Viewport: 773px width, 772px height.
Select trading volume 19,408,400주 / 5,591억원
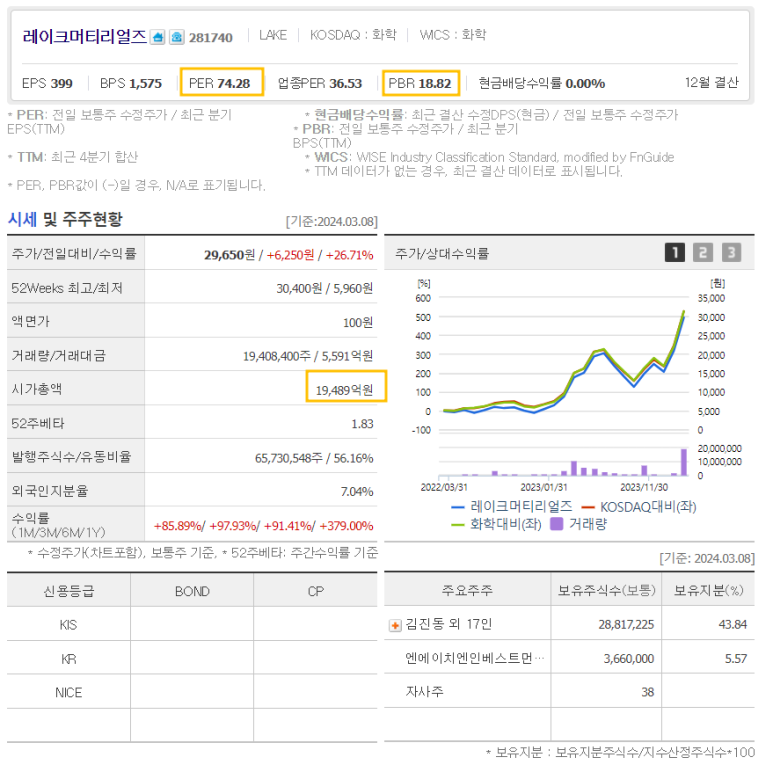click(308, 356)
